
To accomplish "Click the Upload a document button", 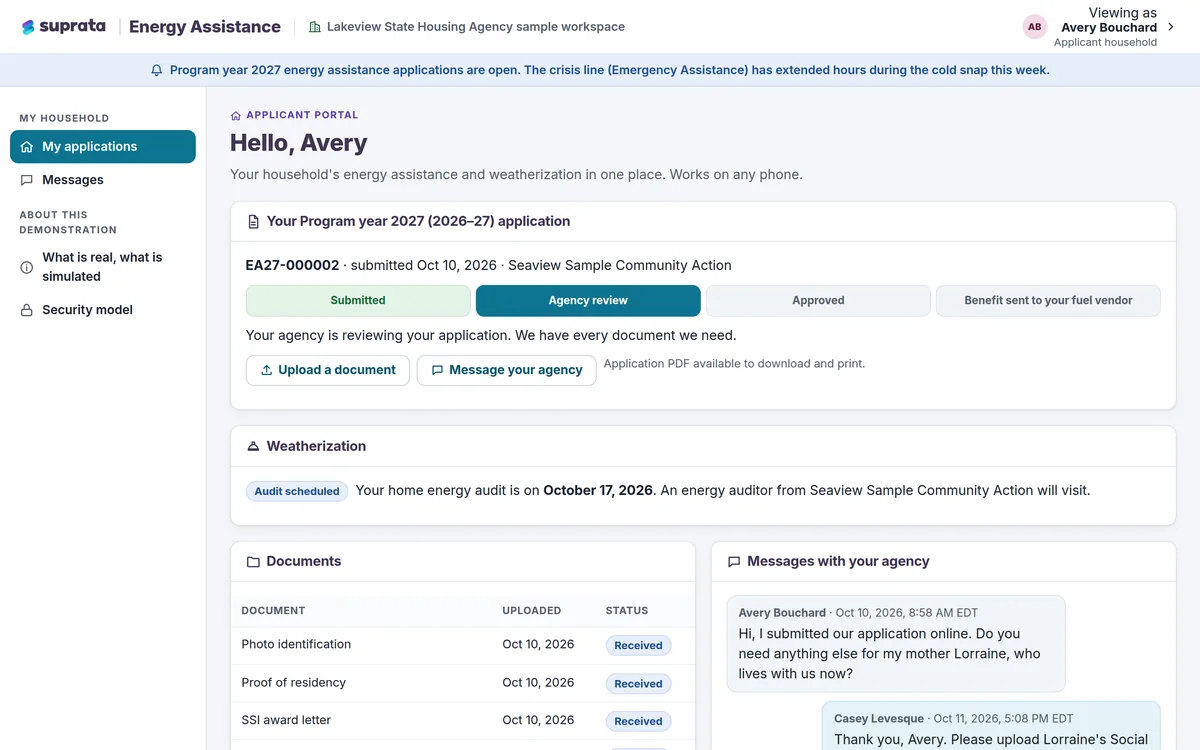I will pos(328,370).
